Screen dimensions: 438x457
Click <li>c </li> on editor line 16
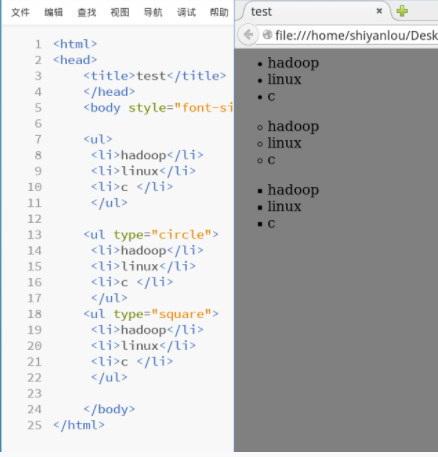pos(132,282)
